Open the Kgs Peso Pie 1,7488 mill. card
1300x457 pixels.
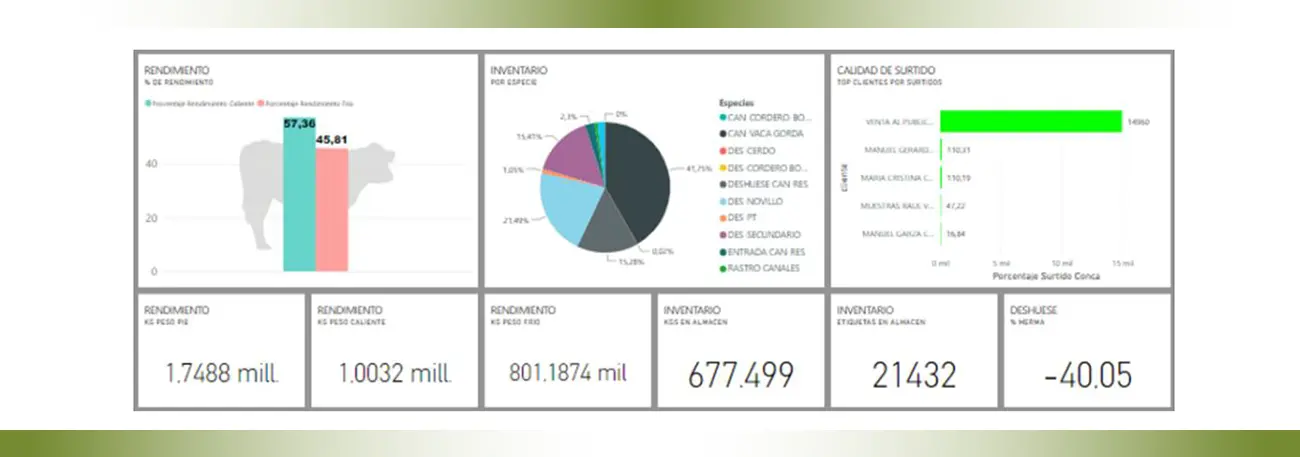(x=221, y=350)
